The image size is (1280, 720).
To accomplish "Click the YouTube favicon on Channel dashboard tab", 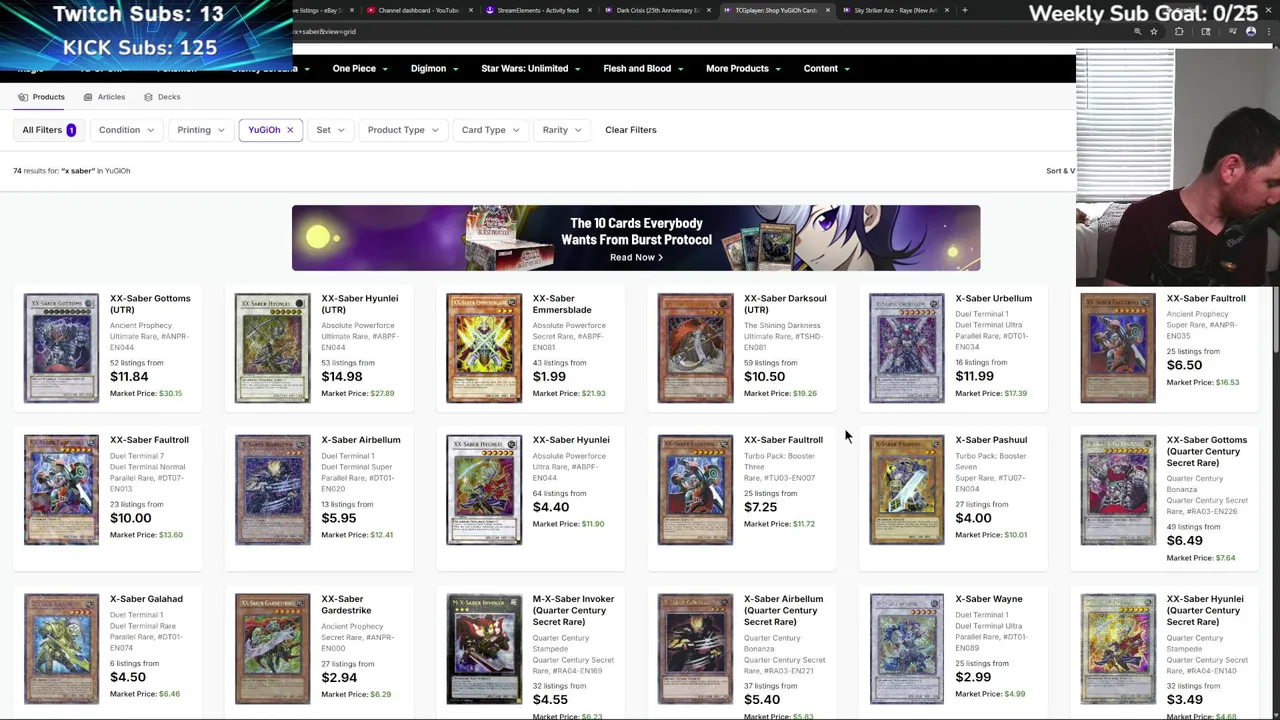I will click(372, 10).
